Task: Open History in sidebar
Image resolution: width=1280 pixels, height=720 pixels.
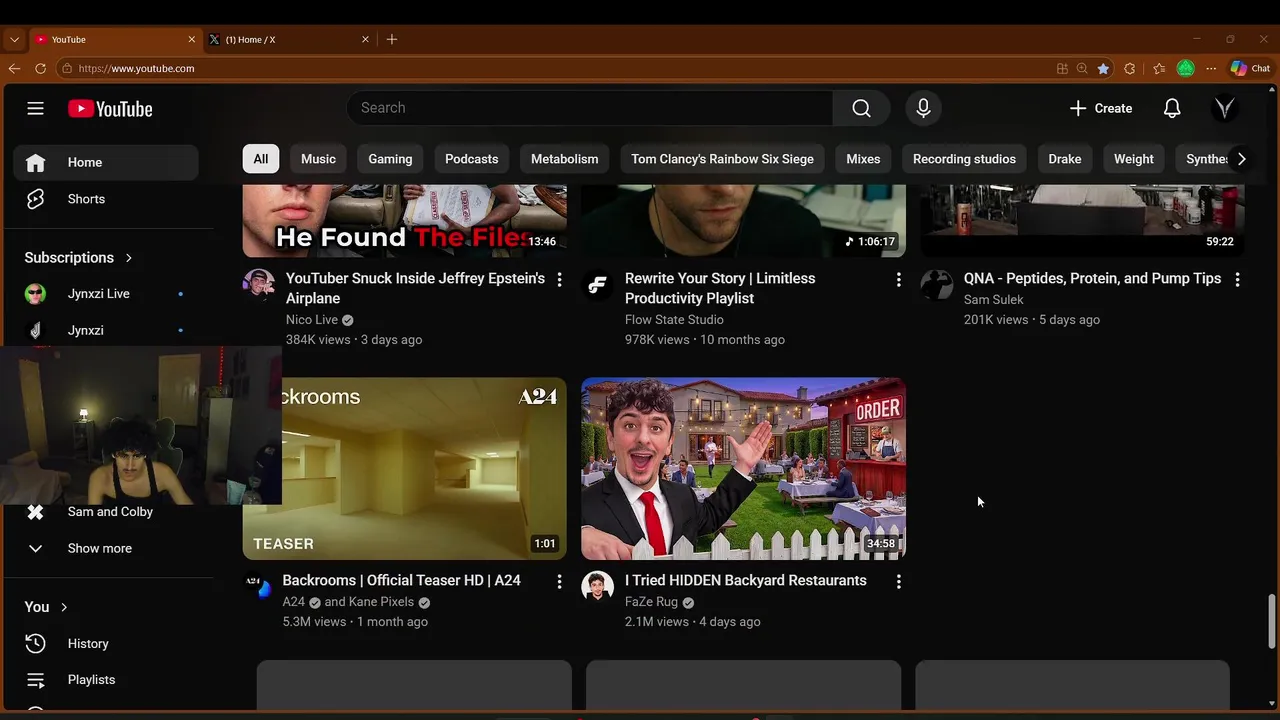Action: 106,644
